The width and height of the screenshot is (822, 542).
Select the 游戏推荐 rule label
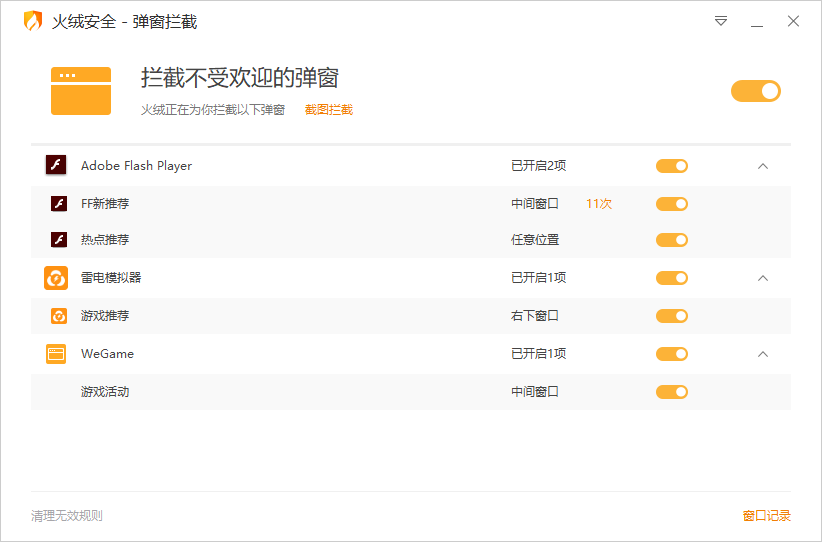pos(105,316)
